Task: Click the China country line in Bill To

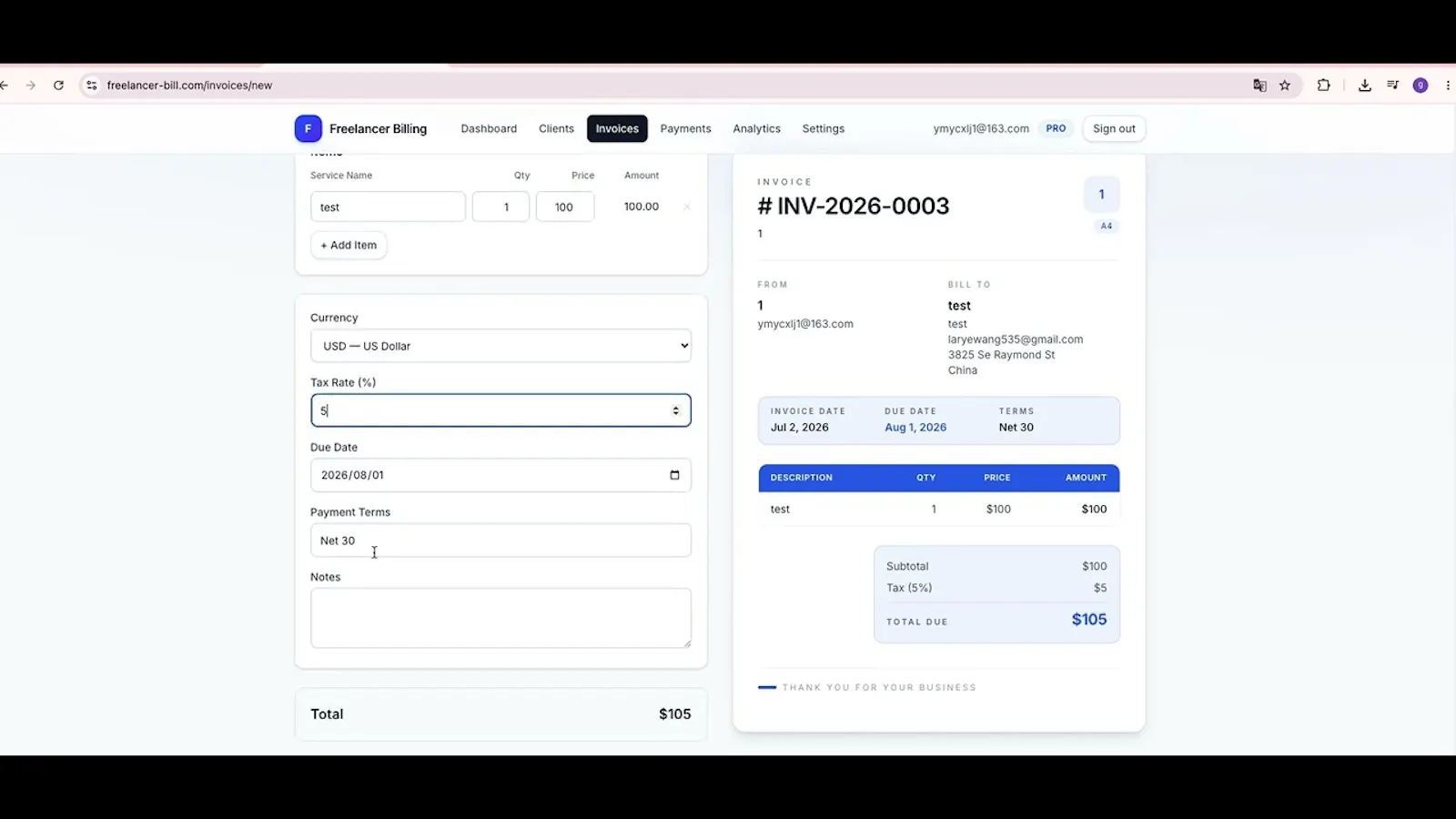Action: click(x=963, y=370)
